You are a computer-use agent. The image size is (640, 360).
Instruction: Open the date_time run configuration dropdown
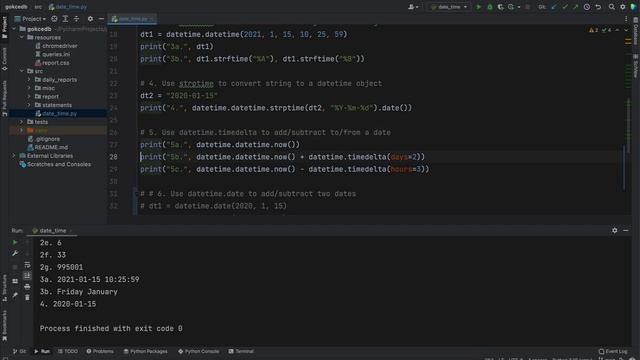(x=449, y=7)
